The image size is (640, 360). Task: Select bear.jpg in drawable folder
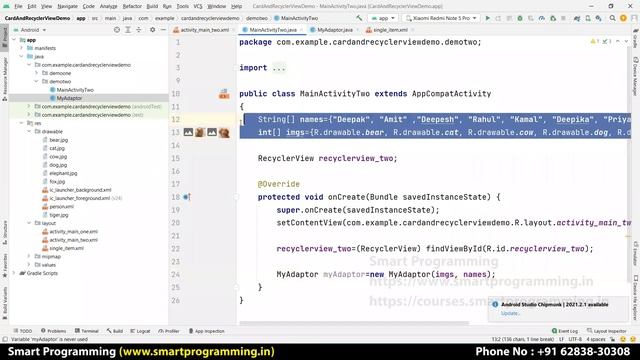[58, 140]
